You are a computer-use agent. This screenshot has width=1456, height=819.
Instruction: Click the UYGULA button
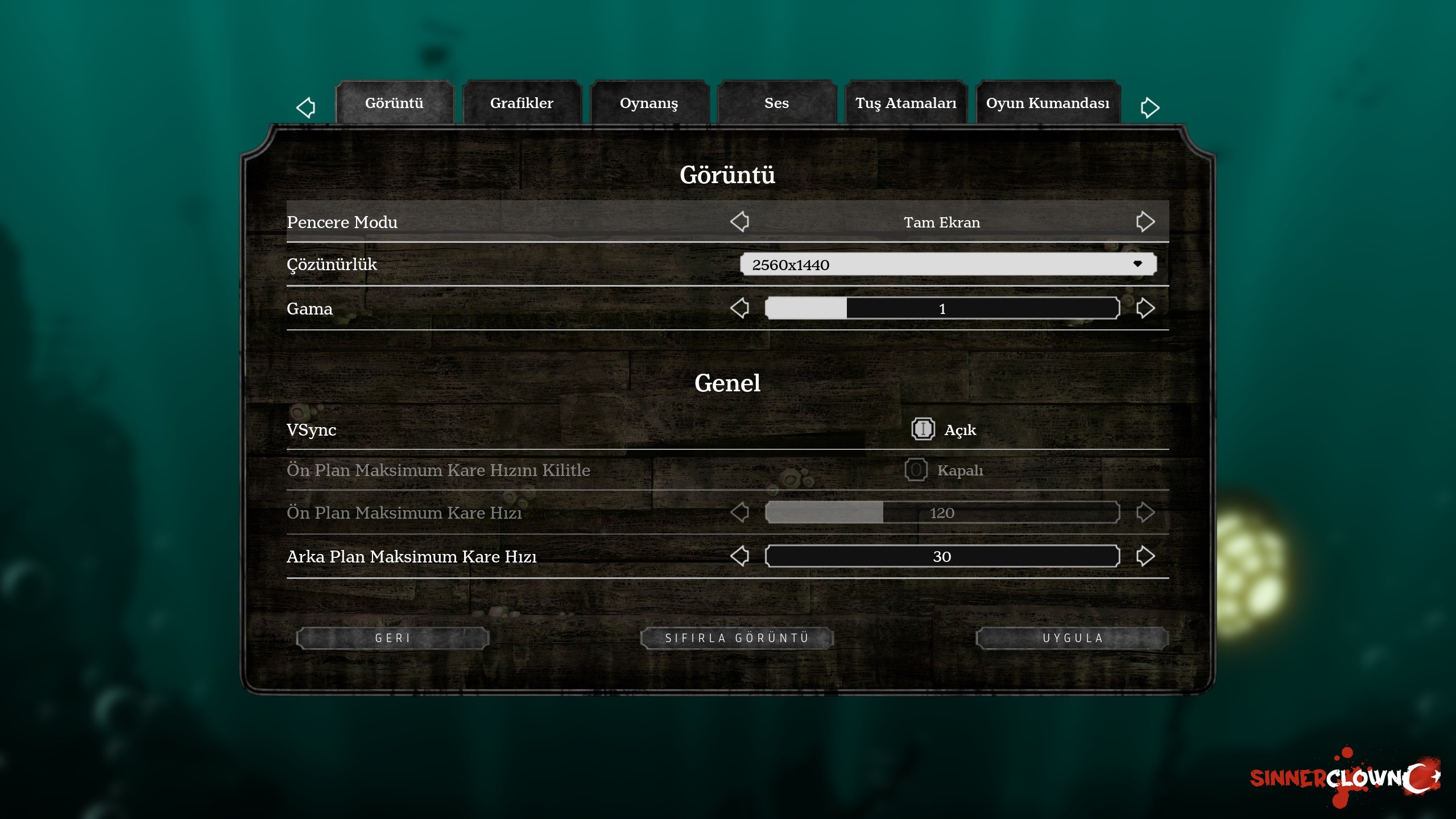1073,638
